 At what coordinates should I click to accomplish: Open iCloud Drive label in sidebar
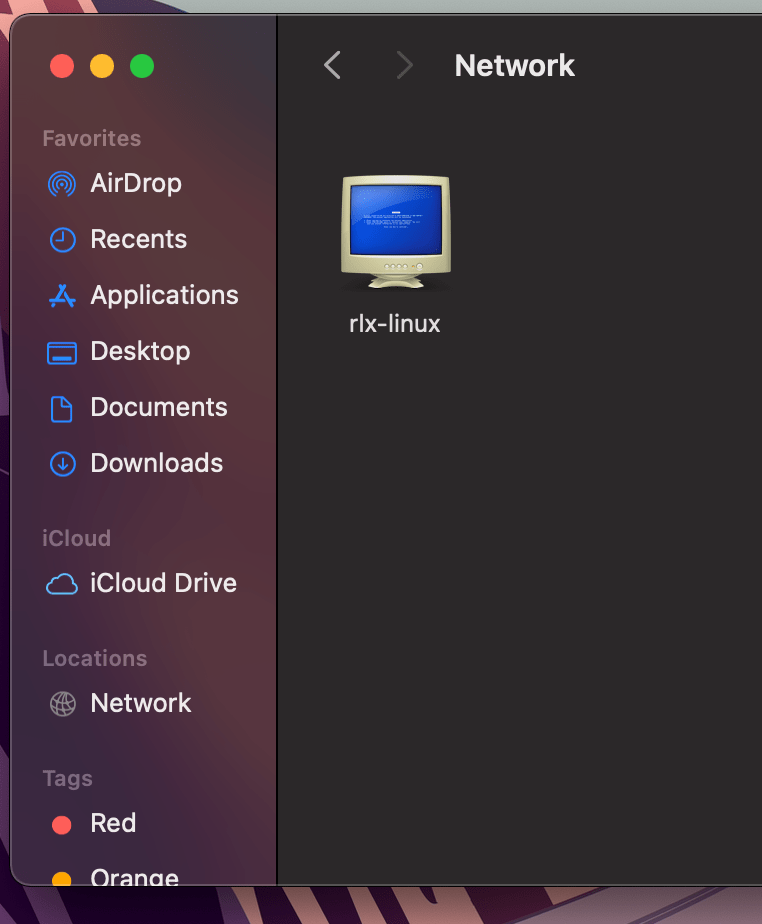tap(163, 583)
